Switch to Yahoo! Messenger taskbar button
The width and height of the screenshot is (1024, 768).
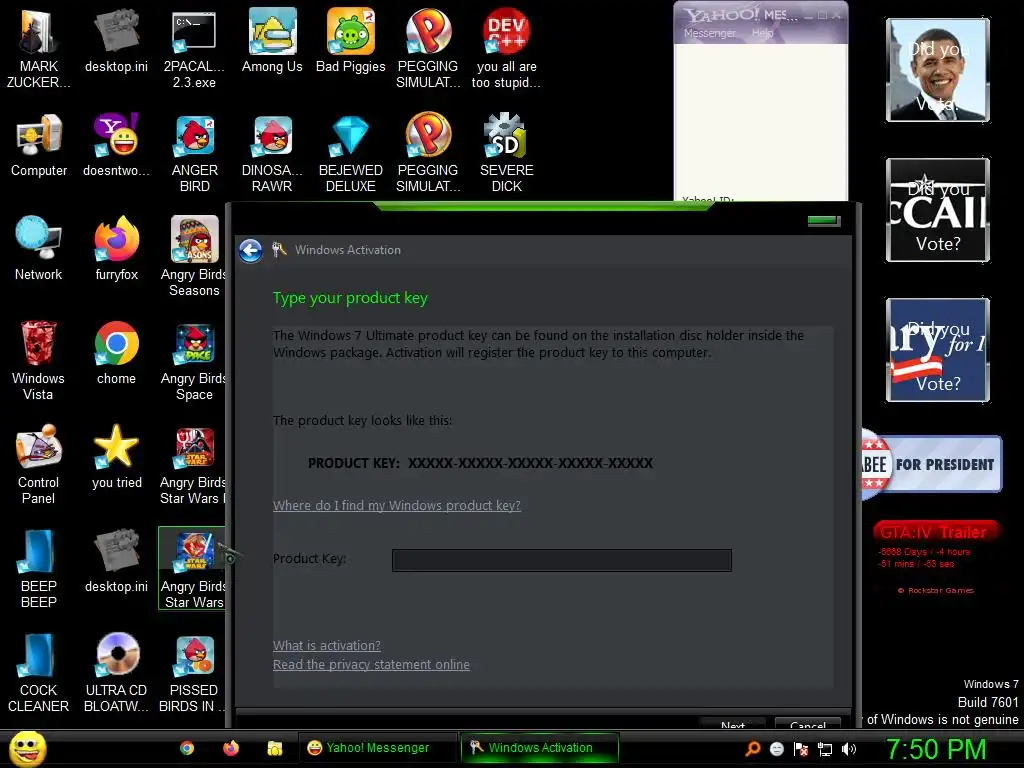377,748
